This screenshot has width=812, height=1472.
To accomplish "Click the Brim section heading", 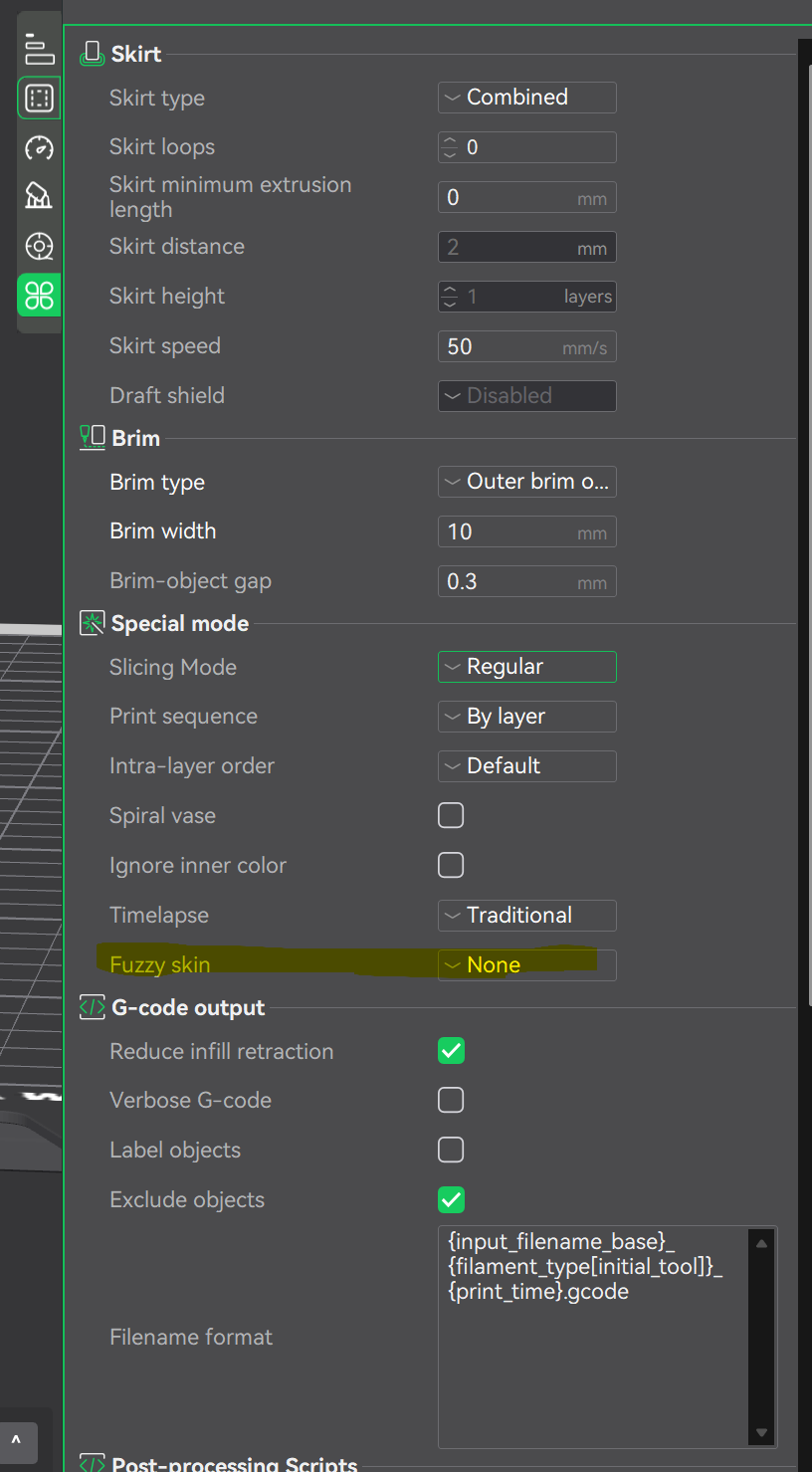I will click(135, 439).
